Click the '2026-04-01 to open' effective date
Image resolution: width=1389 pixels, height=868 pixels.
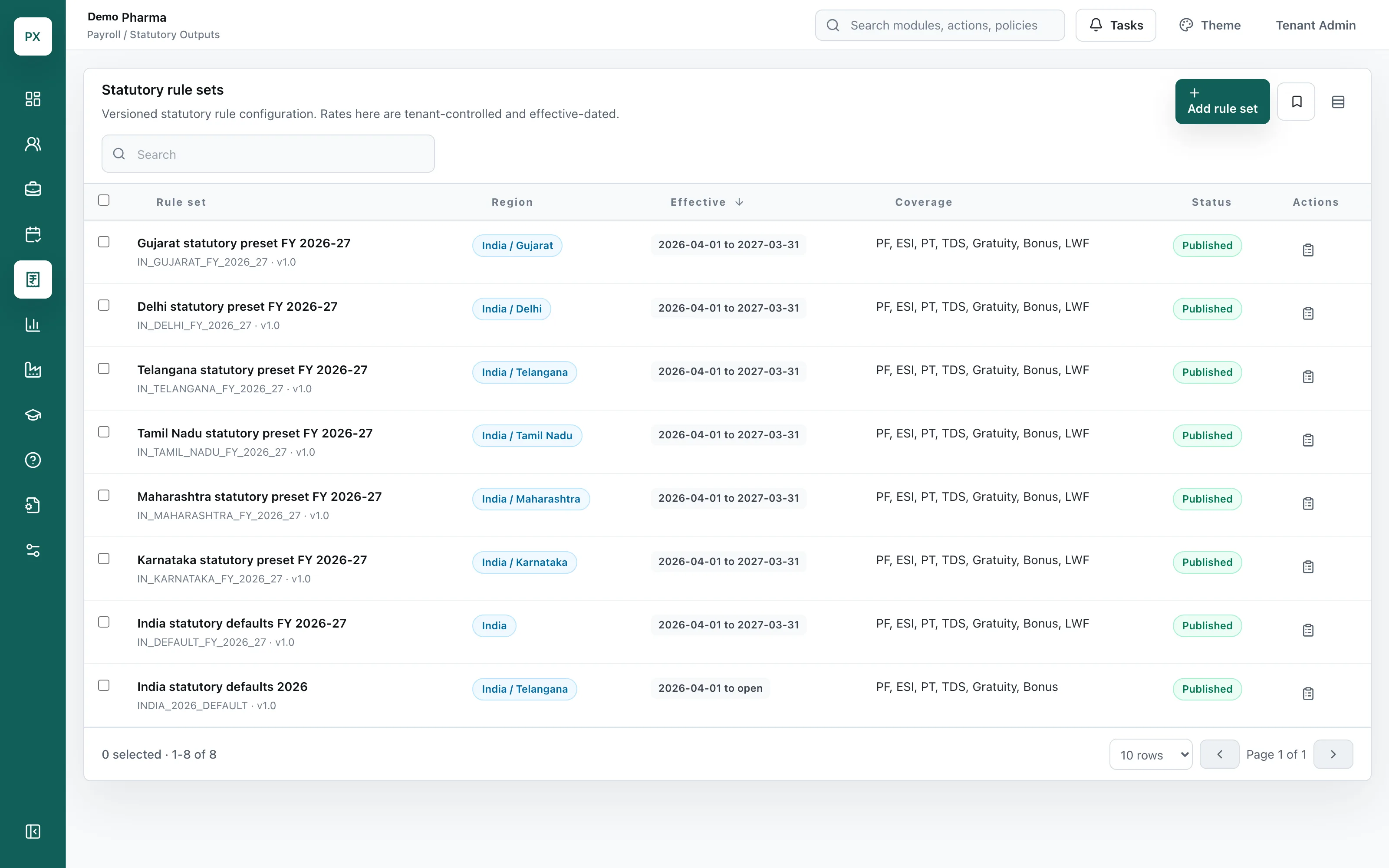(711, 688)
